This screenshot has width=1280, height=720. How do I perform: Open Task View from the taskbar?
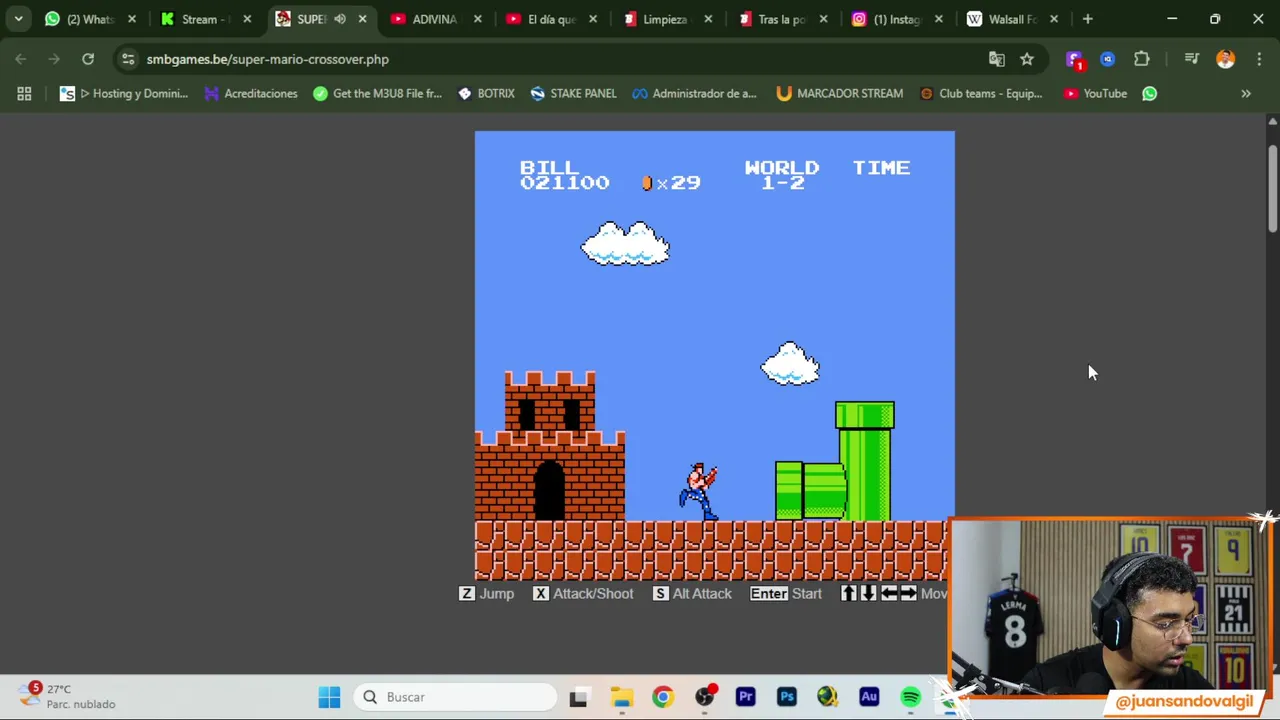pyautogui.click(x=579, y=697)
